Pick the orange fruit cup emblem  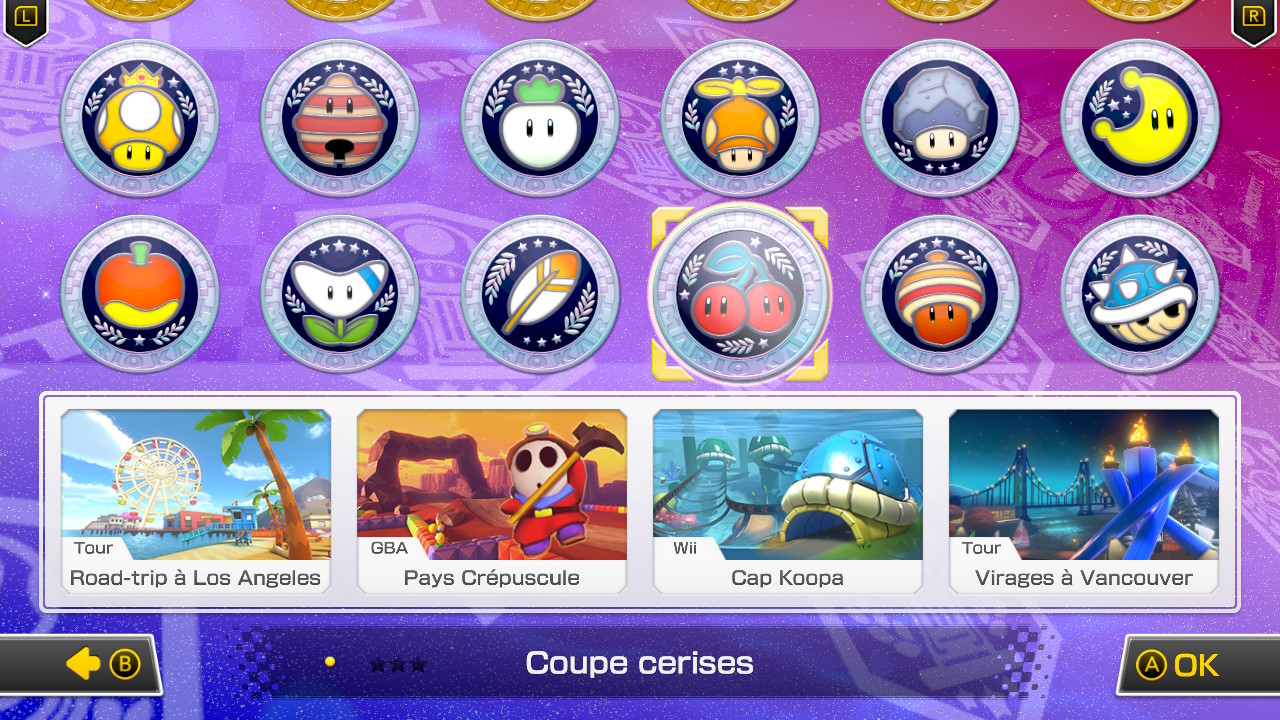tap(140, 294)
